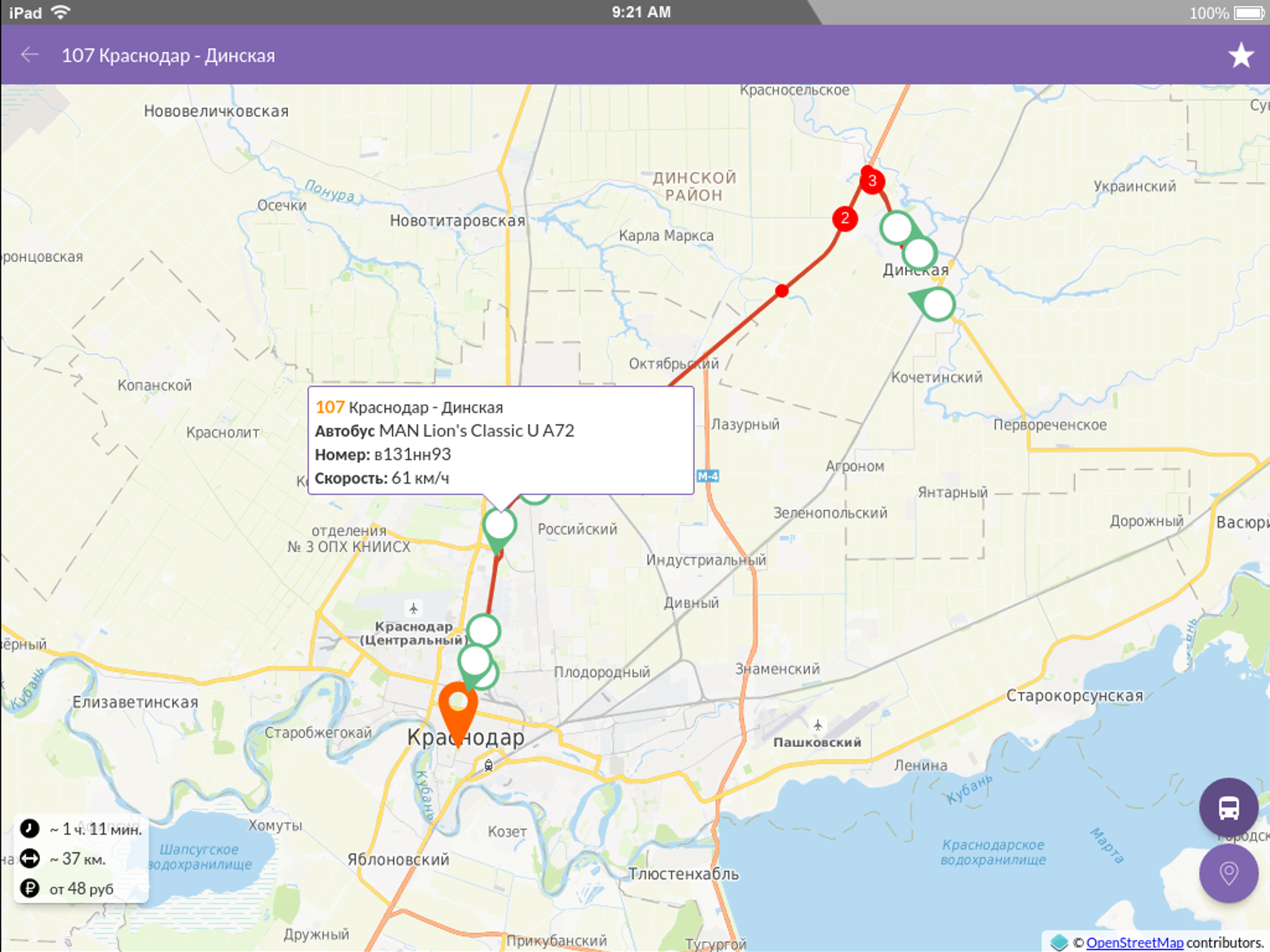Open the bus list round button

pyautogui.click(x=1229, y=808)
